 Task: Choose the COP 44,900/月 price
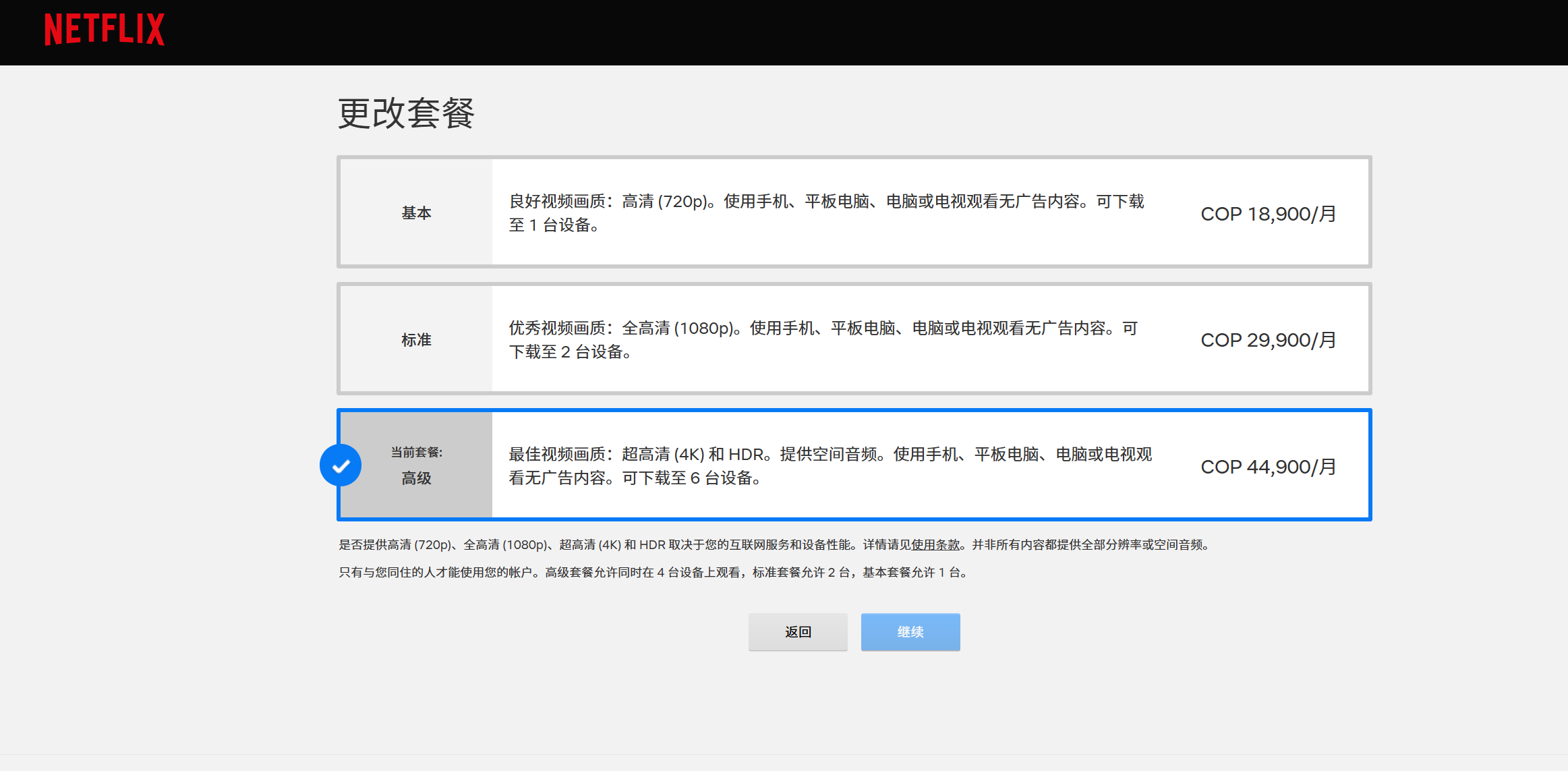click(1268, 467)
